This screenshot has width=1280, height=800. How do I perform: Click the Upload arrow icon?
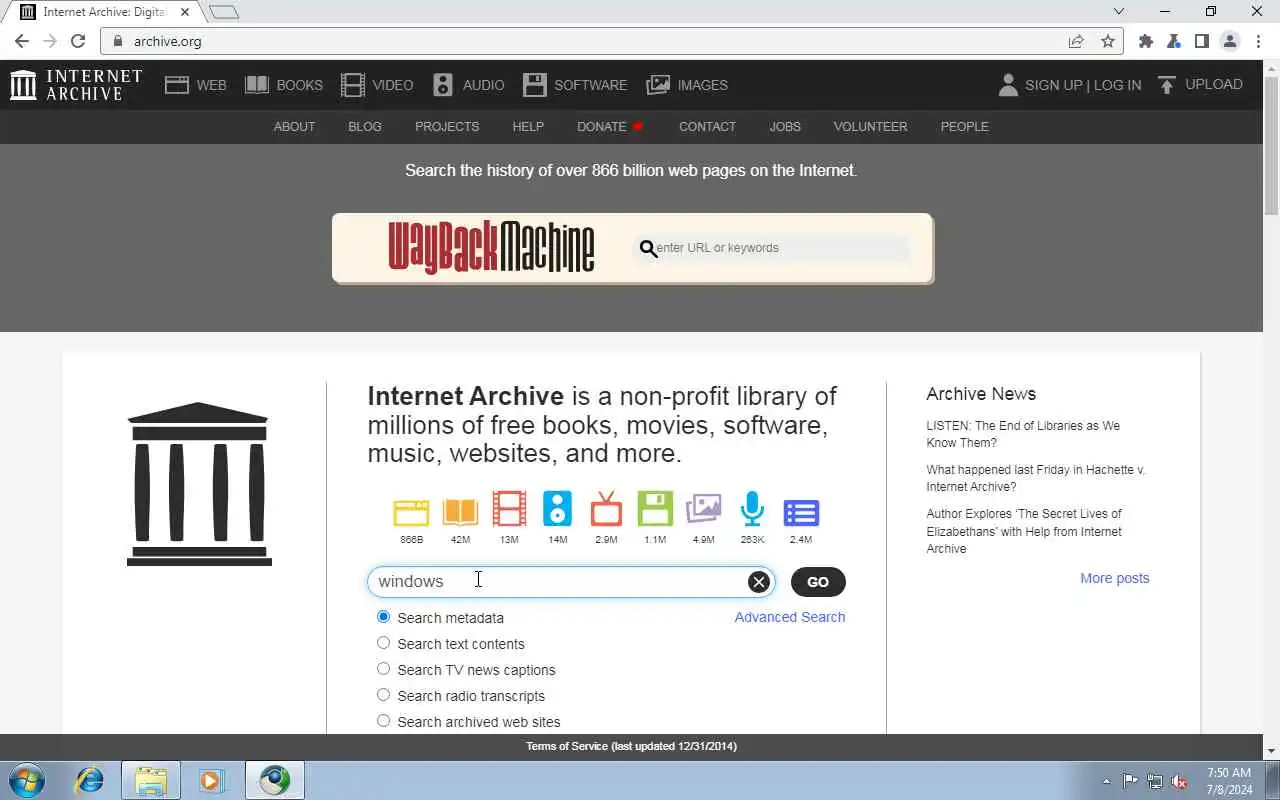click(x=1166, y=85)
